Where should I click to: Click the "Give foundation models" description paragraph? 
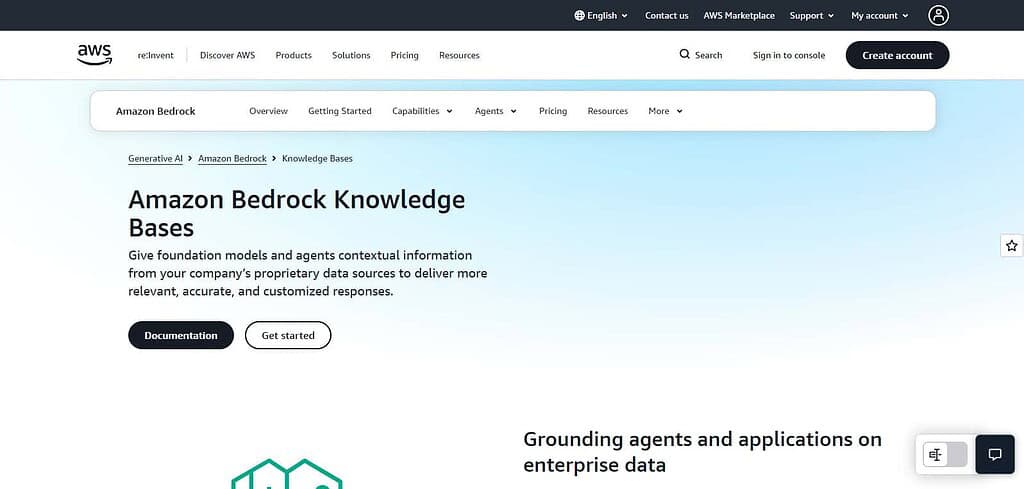click(x=308, y=273)
